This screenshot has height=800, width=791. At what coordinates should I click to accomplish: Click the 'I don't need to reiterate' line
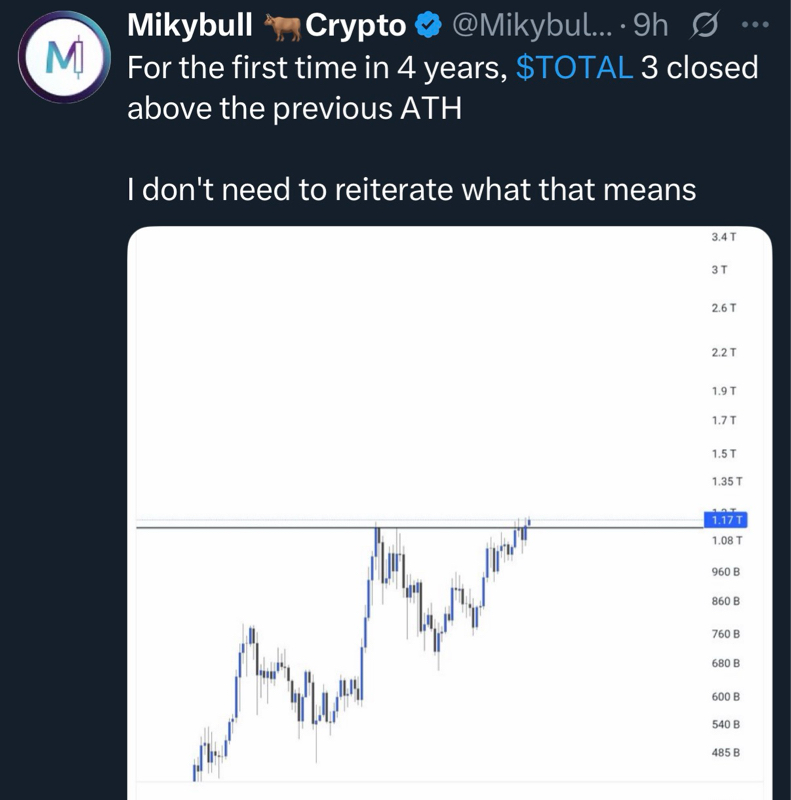411,189
